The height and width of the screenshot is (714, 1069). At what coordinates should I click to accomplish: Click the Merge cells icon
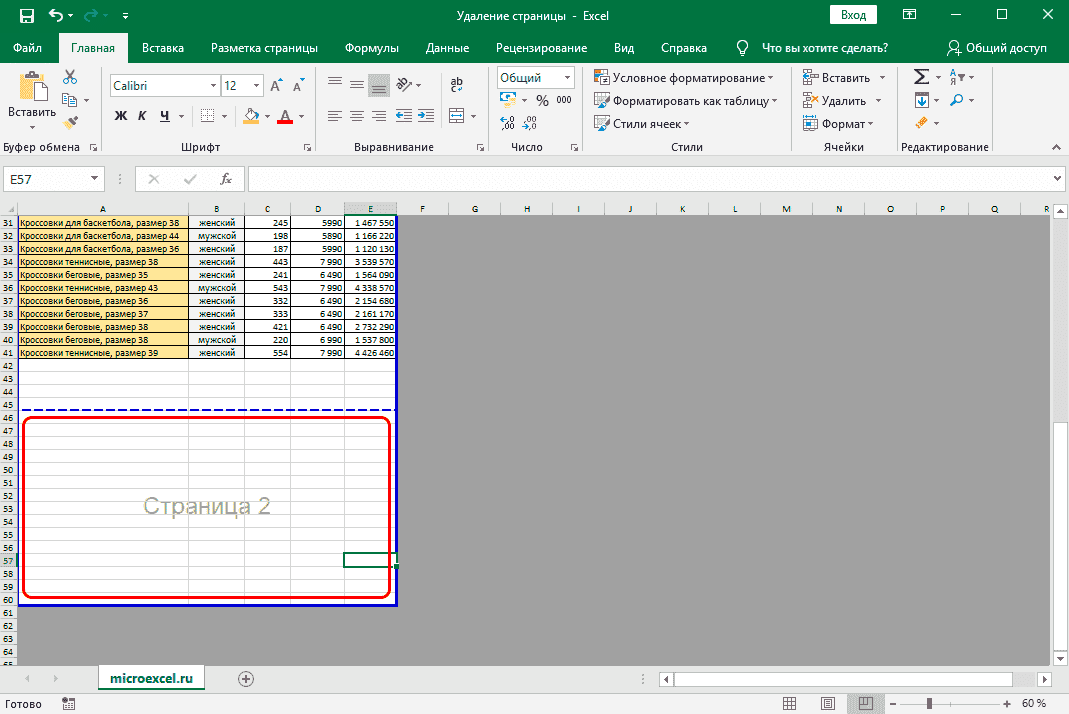click(x=457, y=116)
